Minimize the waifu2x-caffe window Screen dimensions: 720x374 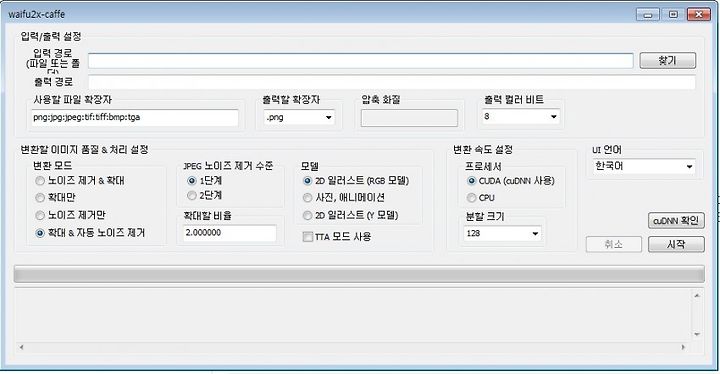tap(648, 15)
